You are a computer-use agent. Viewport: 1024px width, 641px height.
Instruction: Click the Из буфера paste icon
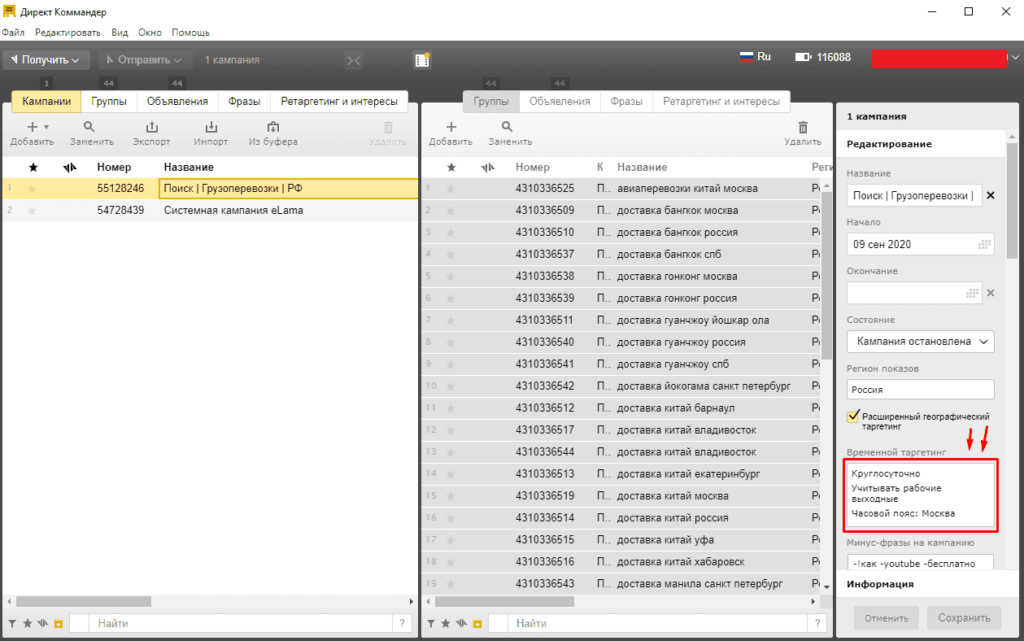273,127
